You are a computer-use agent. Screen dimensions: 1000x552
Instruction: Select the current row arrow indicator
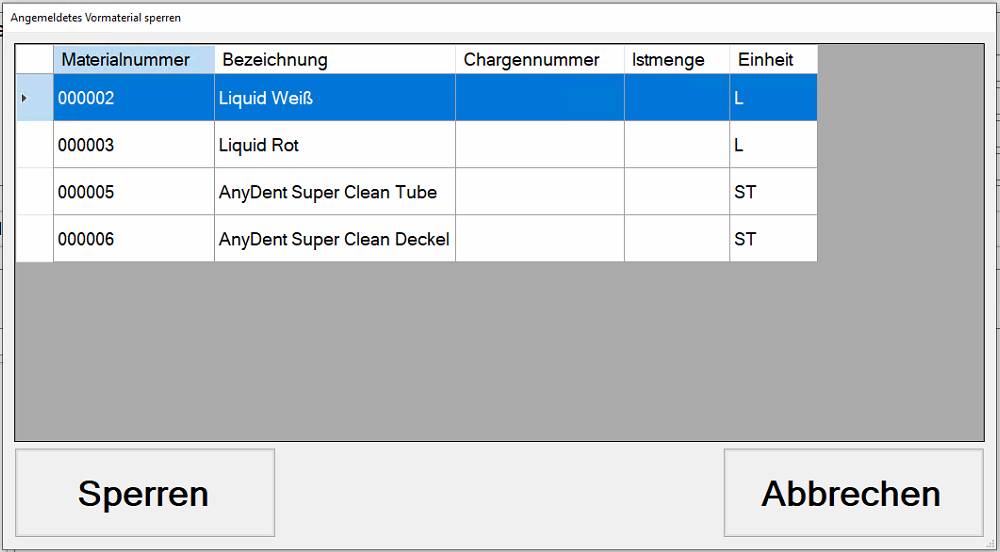tap(34, 98)
